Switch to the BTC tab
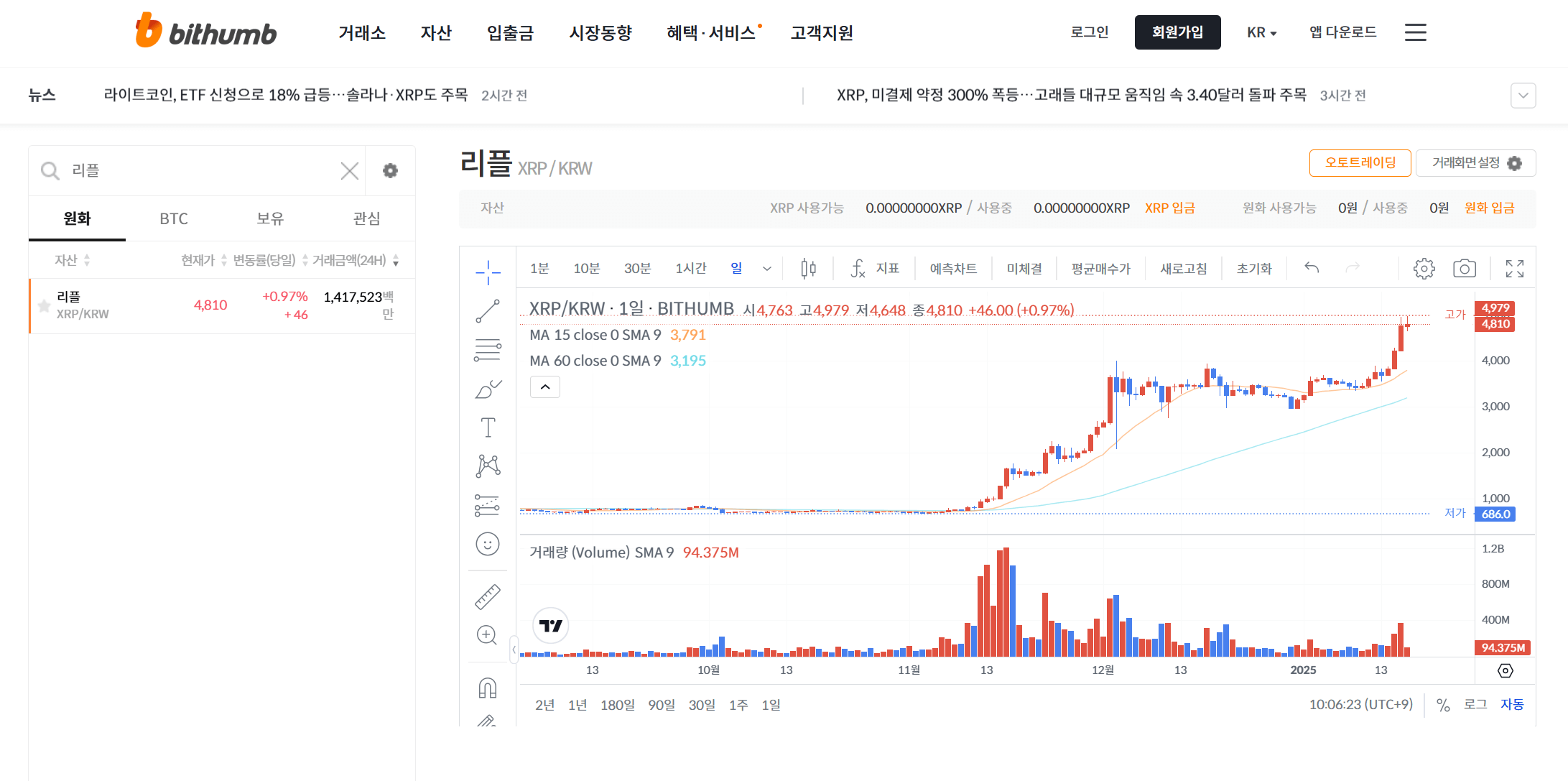Viewport: 1568px width, 781px height. click(x=174, y=218)
